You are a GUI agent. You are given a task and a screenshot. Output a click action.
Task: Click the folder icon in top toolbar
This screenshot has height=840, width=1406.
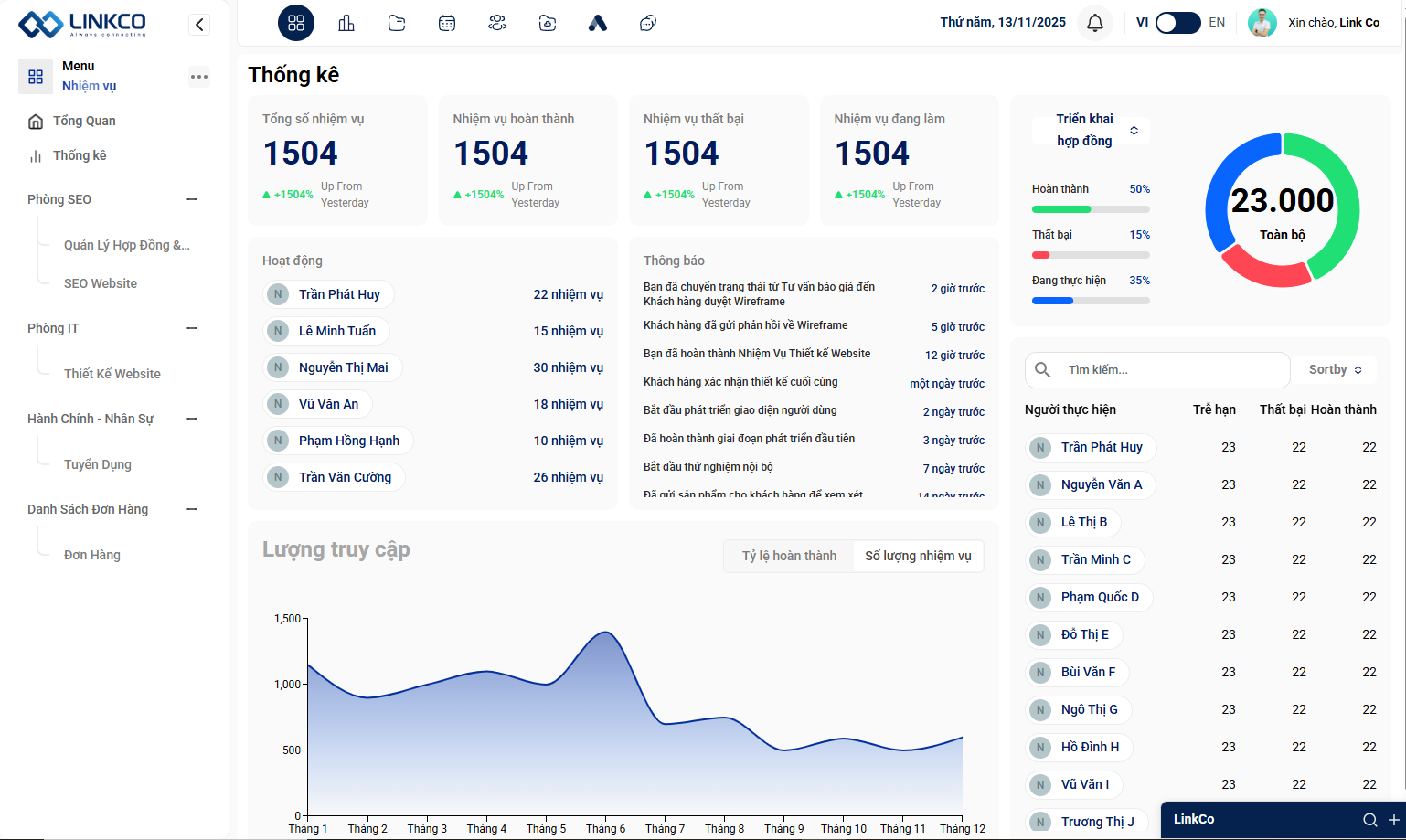coord(397,23)
